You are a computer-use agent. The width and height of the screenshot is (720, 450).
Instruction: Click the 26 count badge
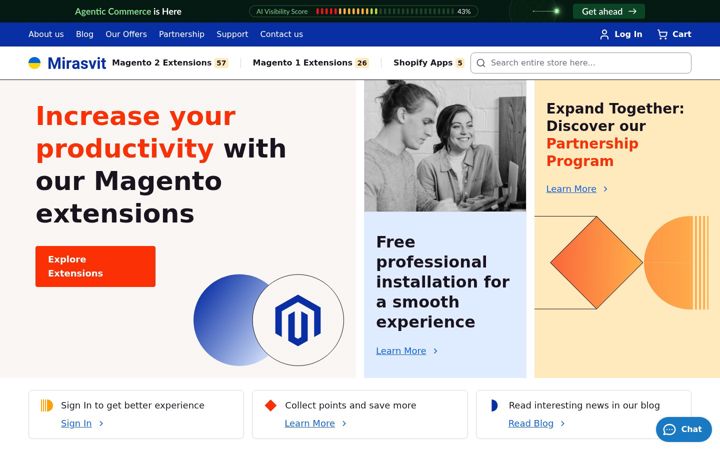362,63
